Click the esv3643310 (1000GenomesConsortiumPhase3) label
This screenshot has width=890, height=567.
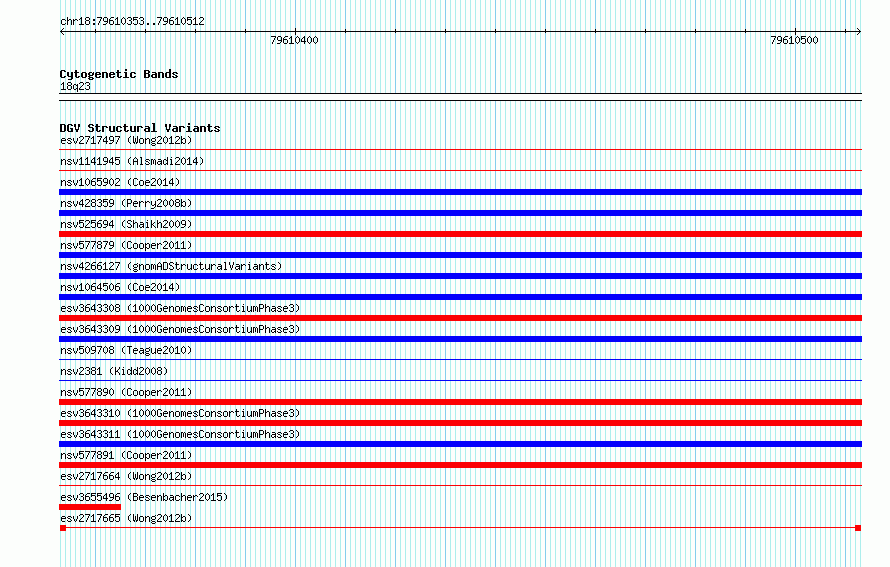coord(180,413)
